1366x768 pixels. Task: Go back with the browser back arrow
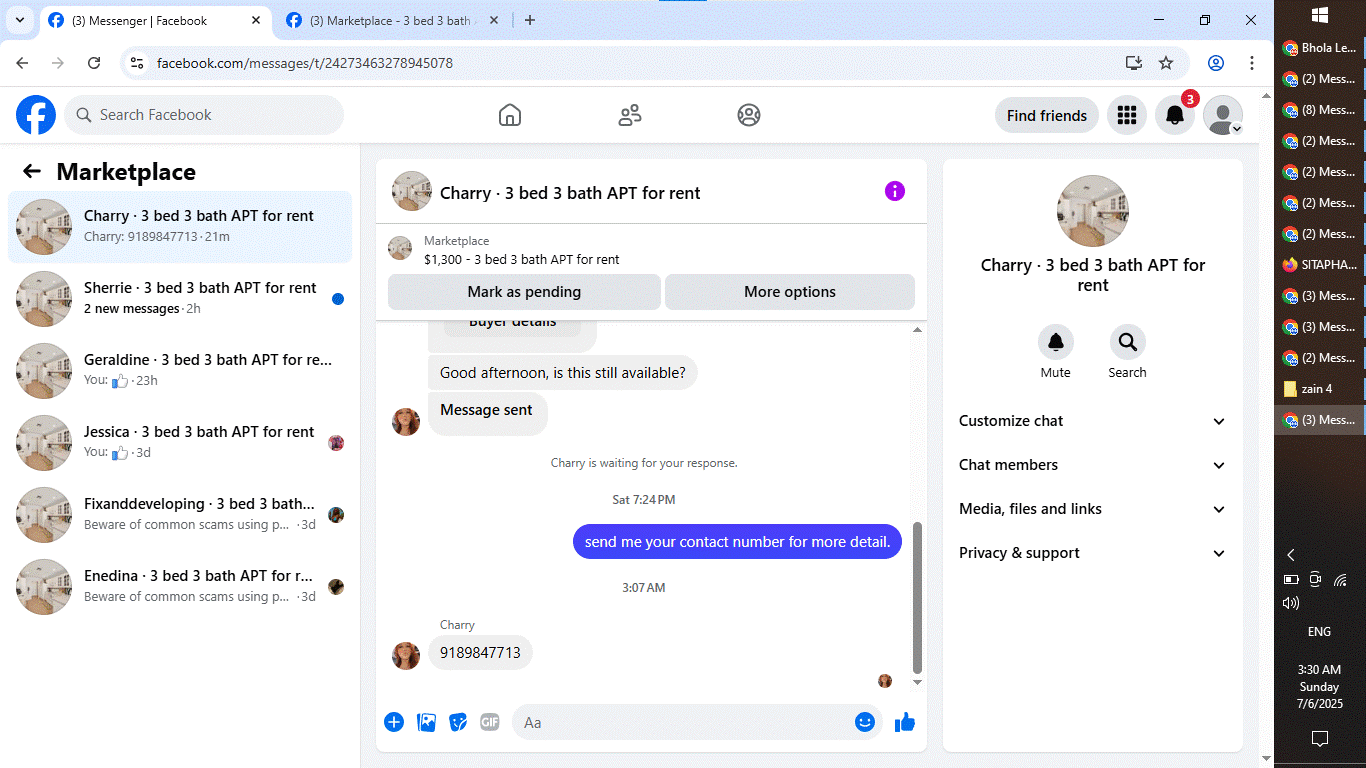coord(22,63)
